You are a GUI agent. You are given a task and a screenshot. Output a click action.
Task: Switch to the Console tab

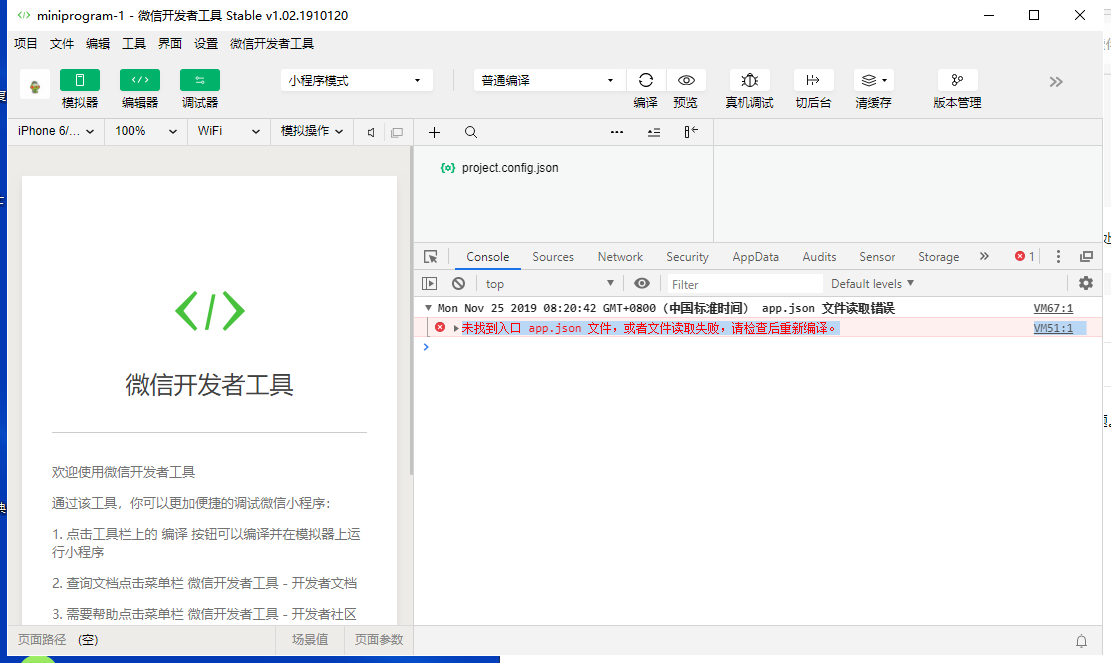pyautogui.click(x=487, y=257)
